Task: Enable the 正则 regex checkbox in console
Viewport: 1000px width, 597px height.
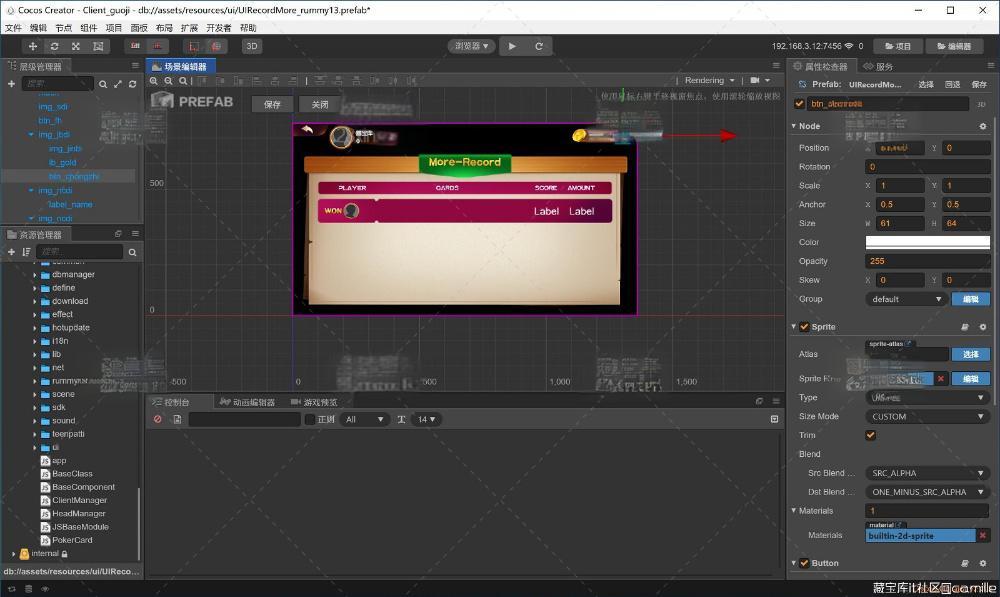Action: pyautogui.click(x=310, y=419)
